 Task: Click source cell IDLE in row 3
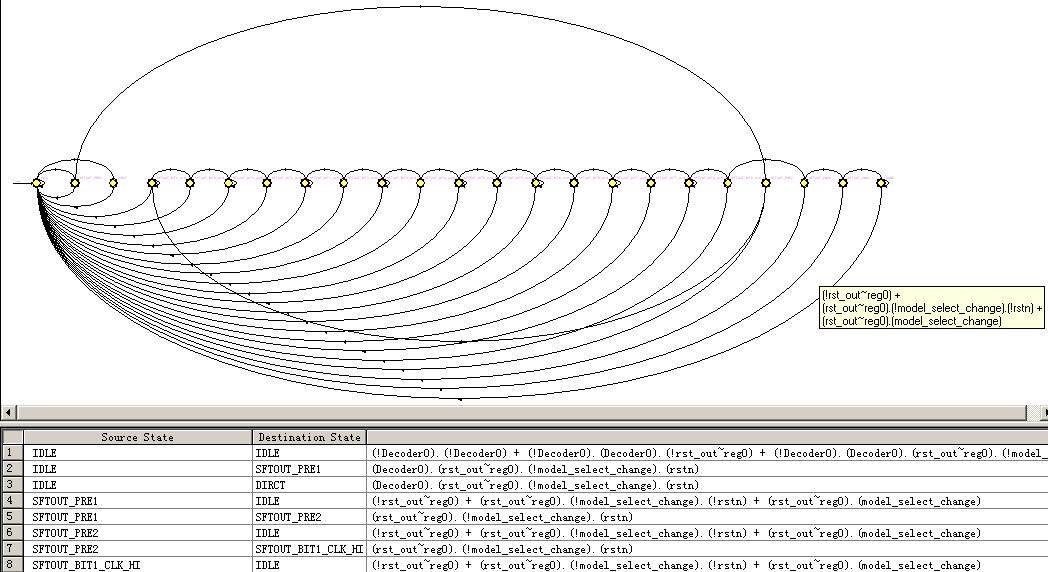tap(138, 485)
